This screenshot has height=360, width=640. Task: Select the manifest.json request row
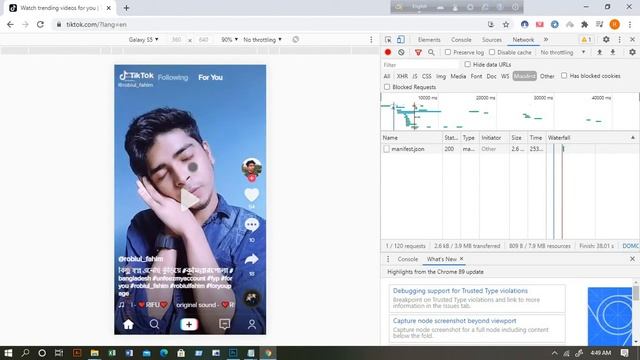(x=510, y=149)
